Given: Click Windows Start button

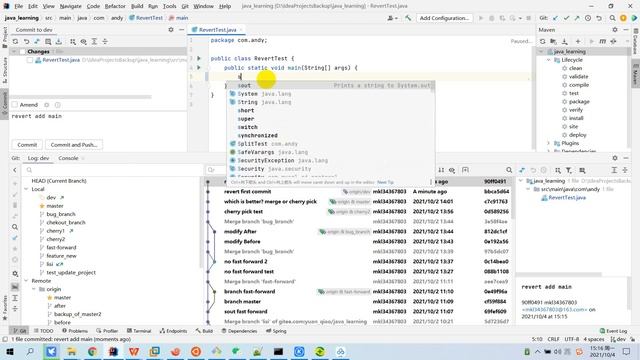Looking at the screenshot, I should pos(9,351).
